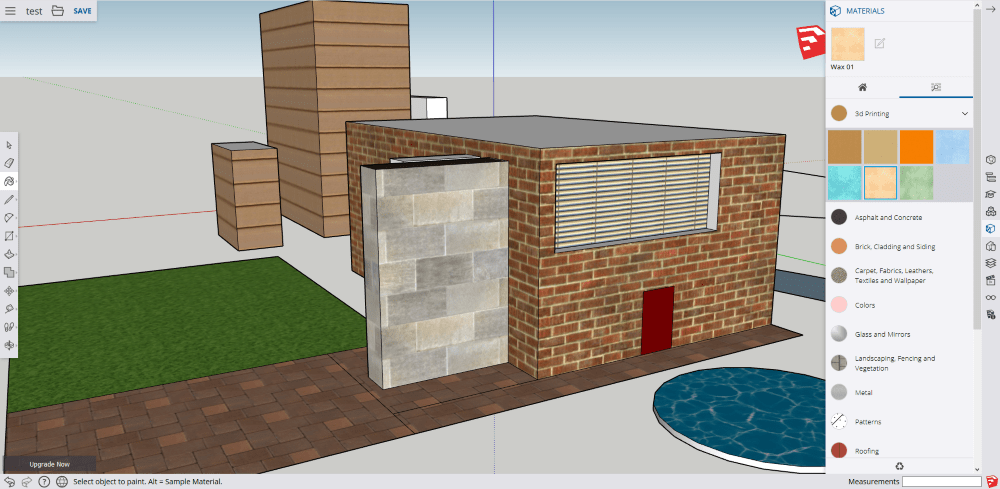1000x489 pixels.
Task: Open the Display glasses panel icon
Action: click(990, 297)
